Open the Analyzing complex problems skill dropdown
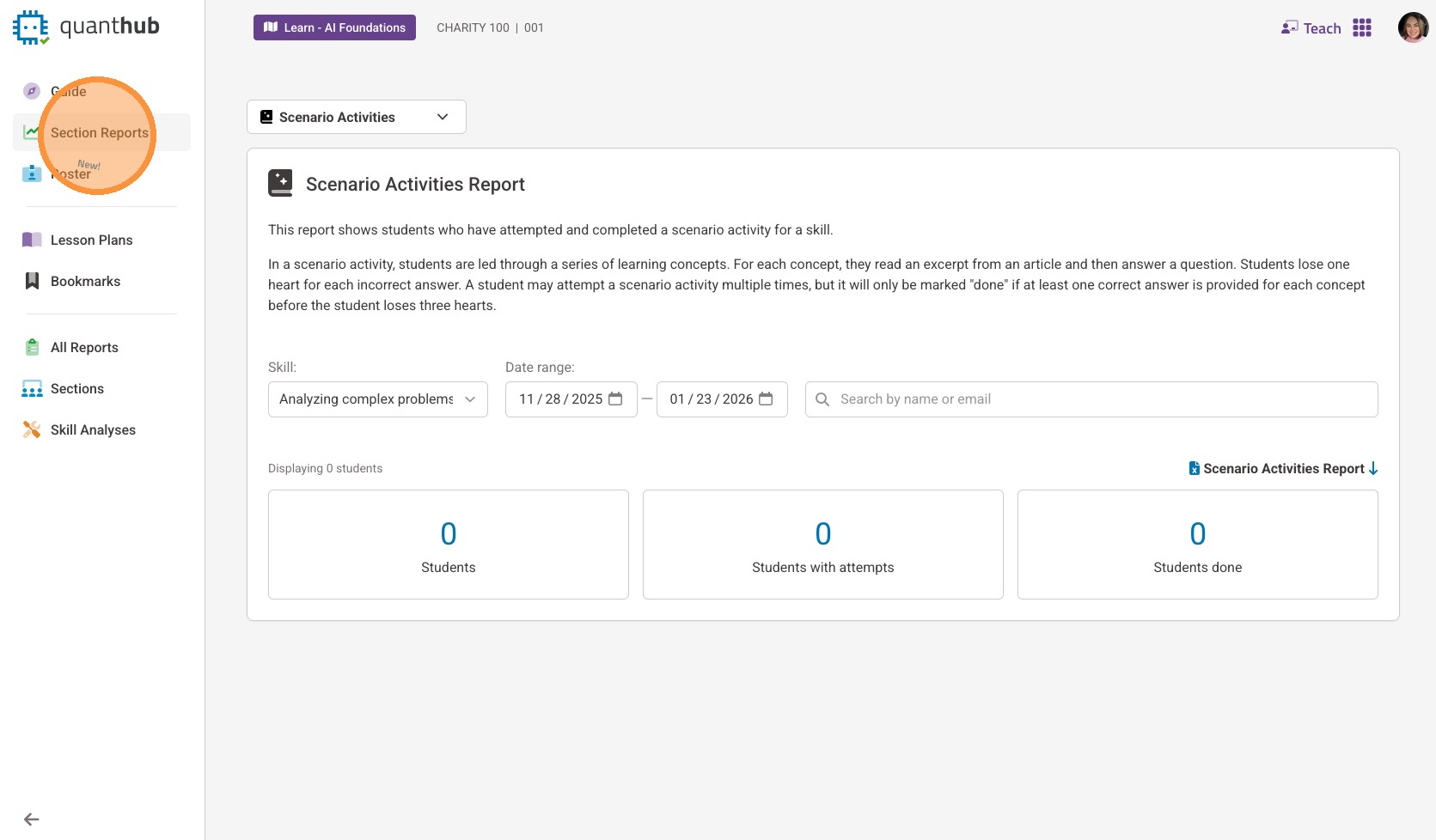Viewport: 1436px width, 840px height. (x=377, y=399)
